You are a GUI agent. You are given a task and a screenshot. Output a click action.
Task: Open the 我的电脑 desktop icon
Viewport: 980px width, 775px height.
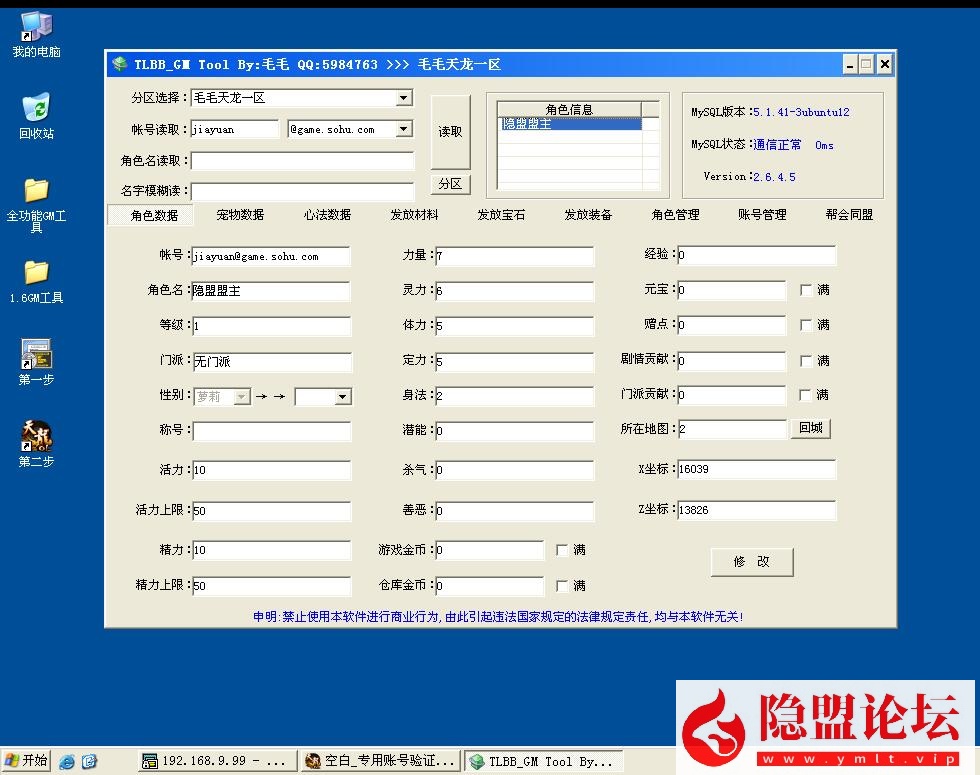(x=36, y=34)
